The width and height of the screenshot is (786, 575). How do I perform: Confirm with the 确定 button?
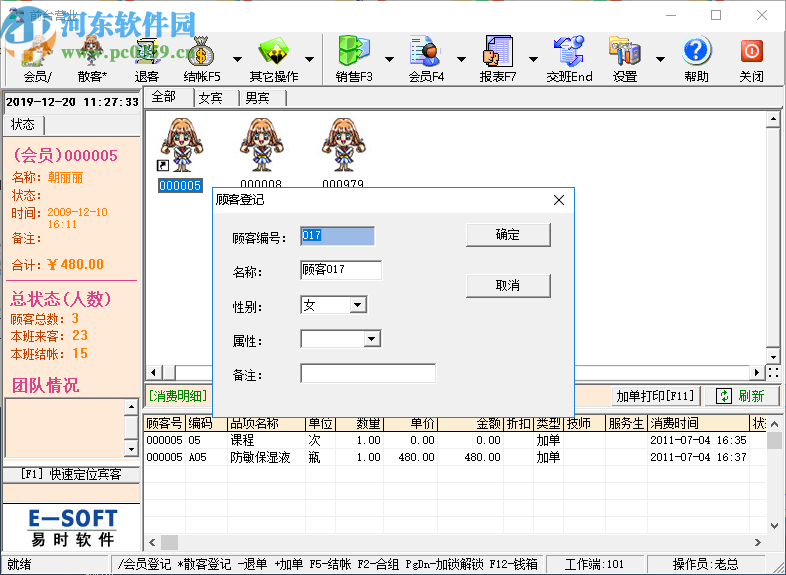(508, 235)
